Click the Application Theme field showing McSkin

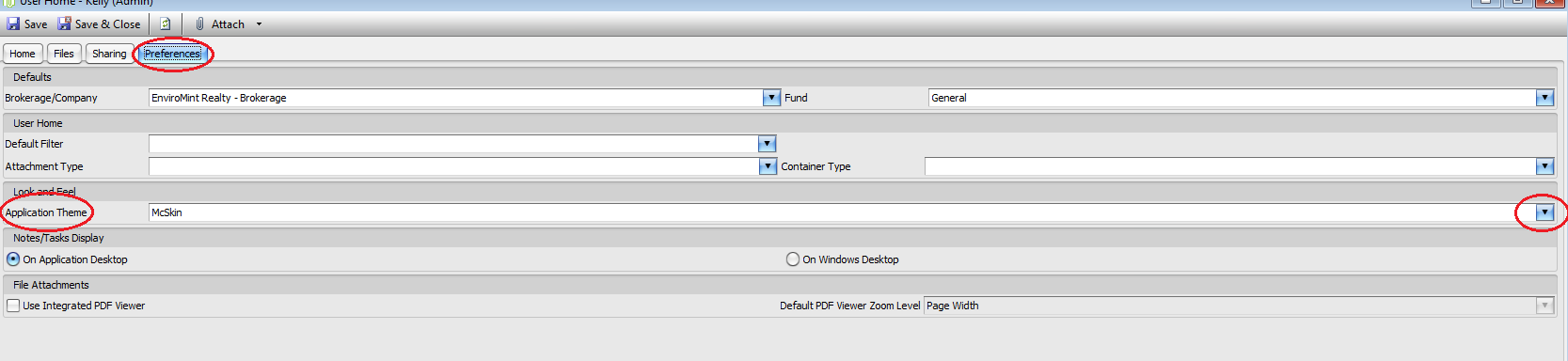842,212
